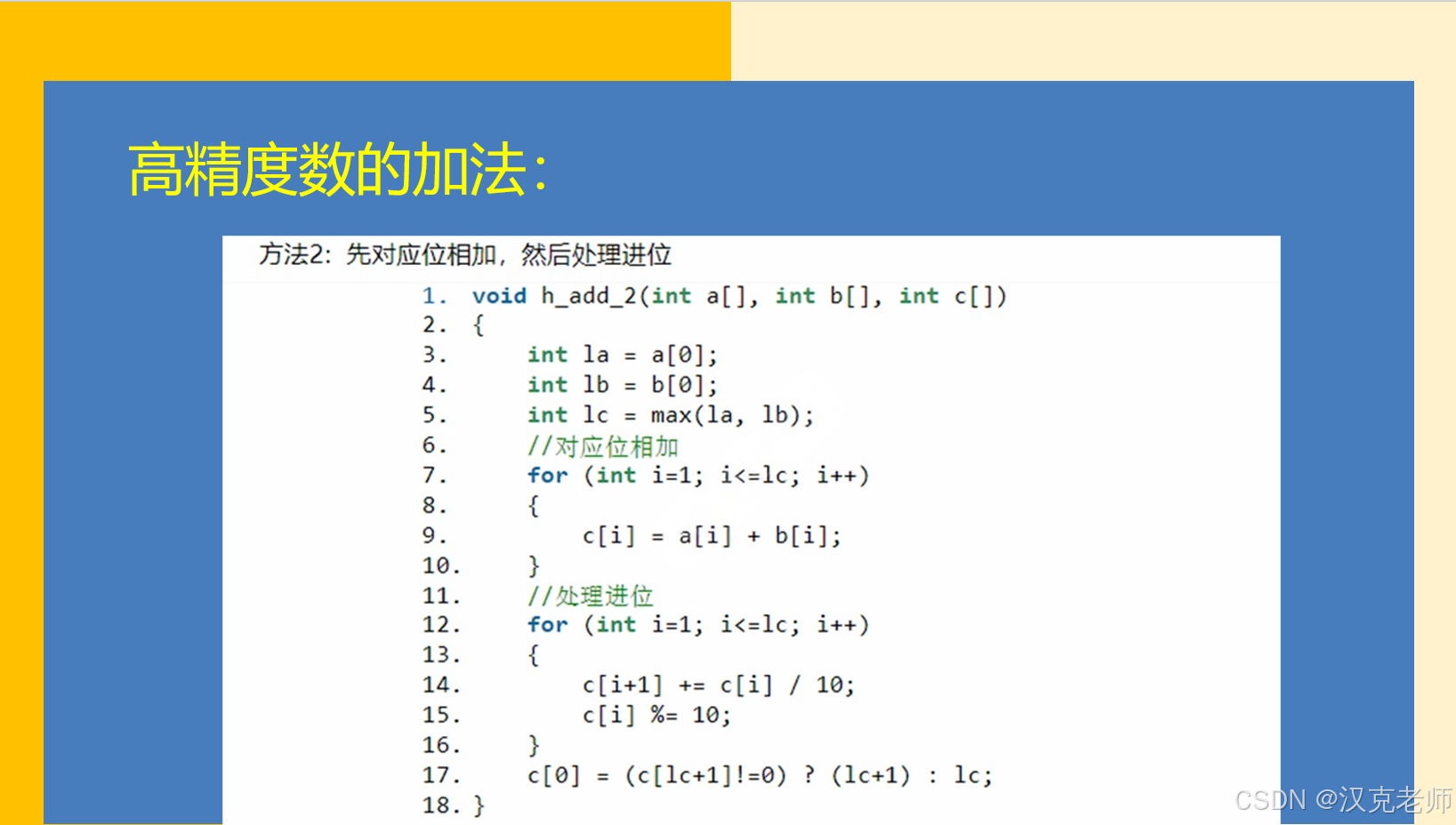The image size is (1456, 825).
Task: Click the line 'int lc = max(la, lb);'
Action: pos(671,415)
